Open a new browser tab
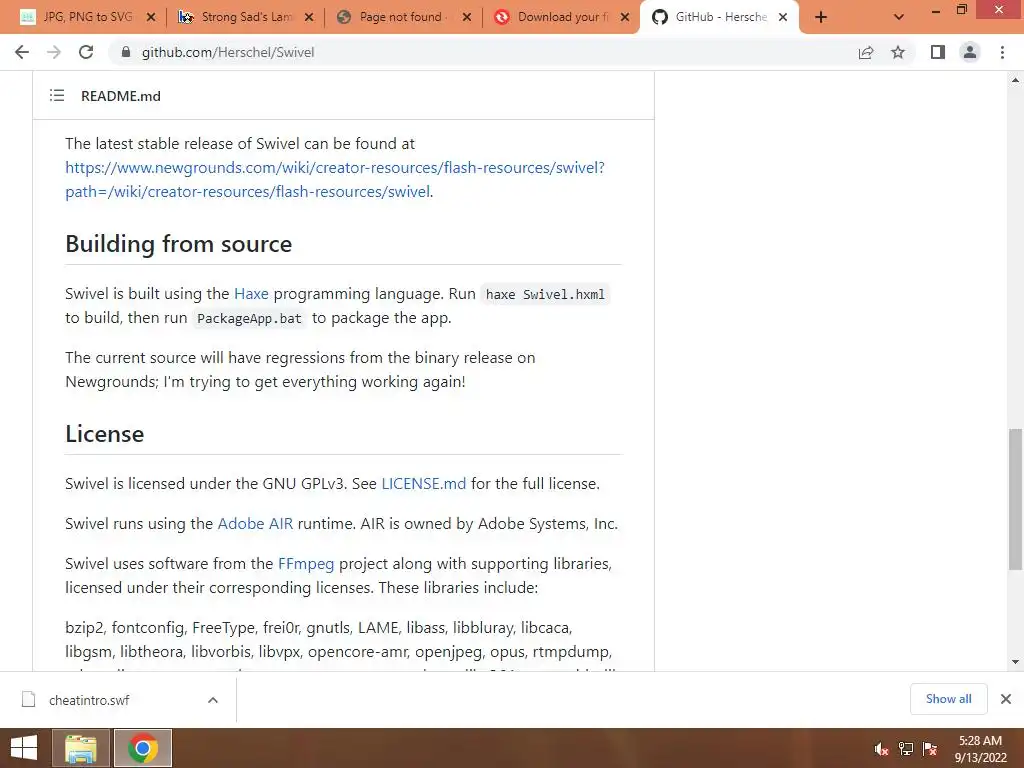1024x768 pixels. coord(821,17)
